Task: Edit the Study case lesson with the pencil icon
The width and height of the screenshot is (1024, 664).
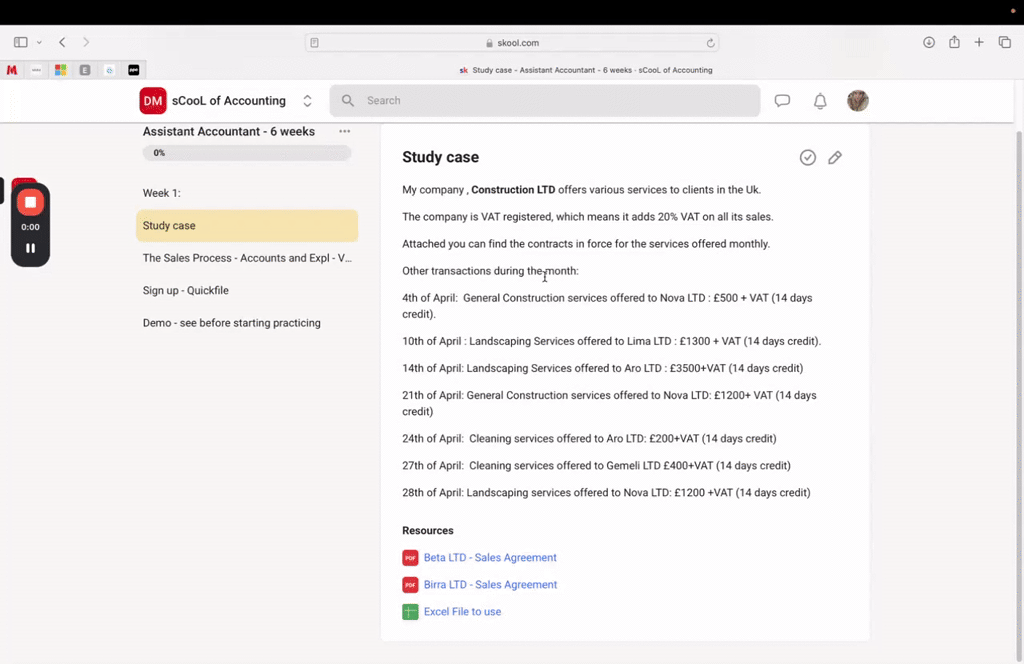Action: click(x=835, y=157)
